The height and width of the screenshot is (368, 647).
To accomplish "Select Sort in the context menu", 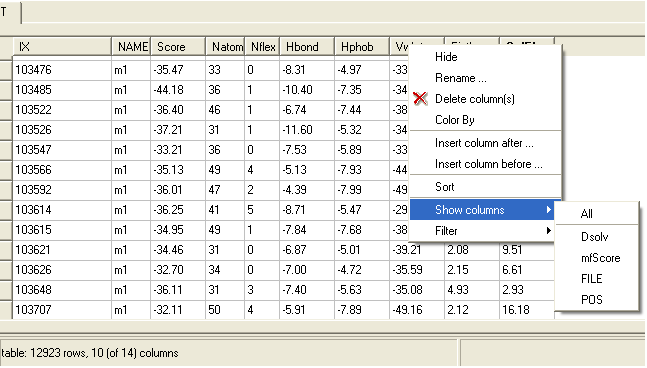I will point(444,187).
